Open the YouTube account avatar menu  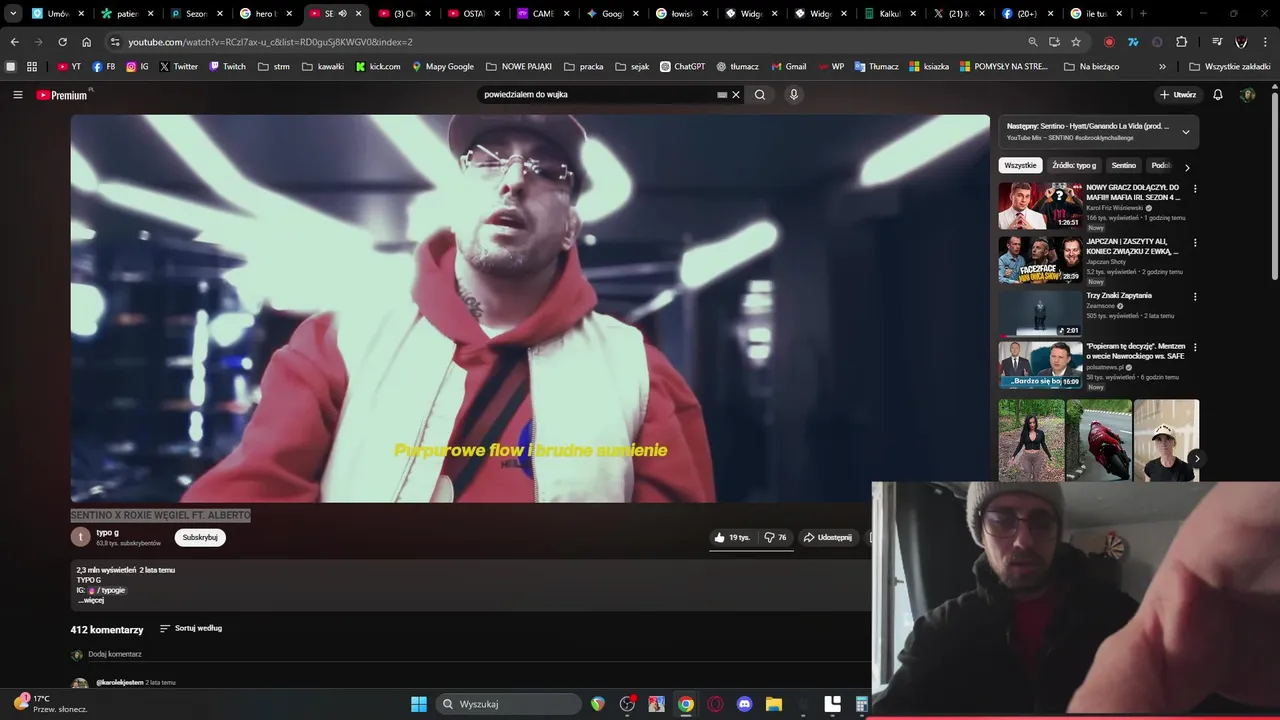1247,95
